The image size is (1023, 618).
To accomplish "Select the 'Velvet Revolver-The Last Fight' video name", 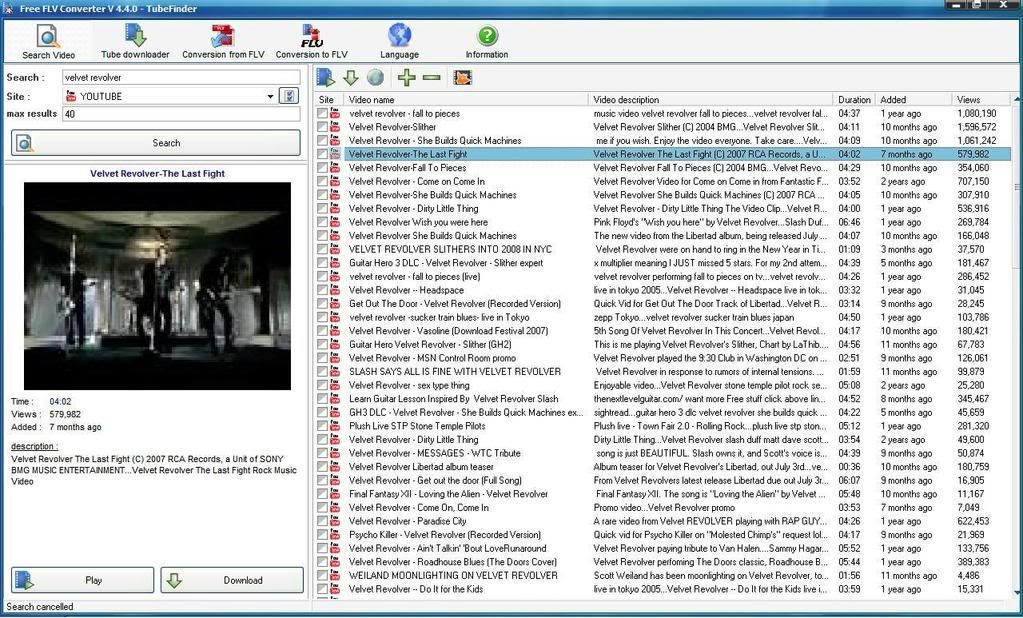I will point(408,154).
